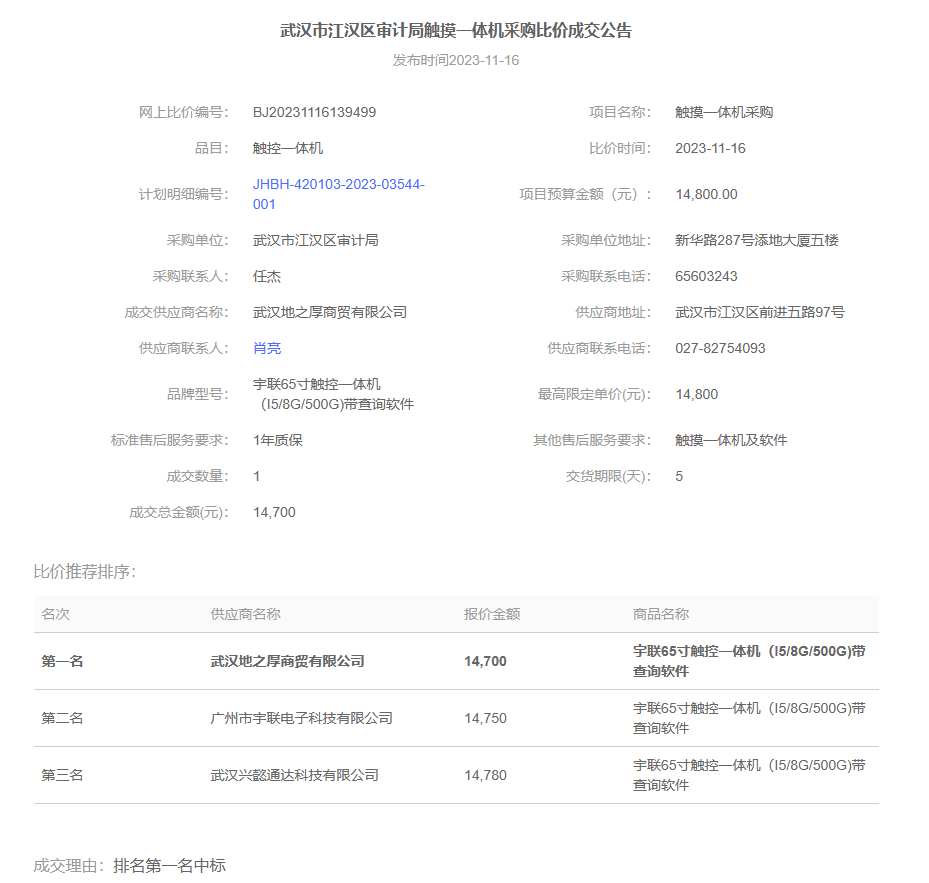The image size is (929, 883).
Task: Click the supplier phone number 027-82754093
Action: [x=720, y=348]
